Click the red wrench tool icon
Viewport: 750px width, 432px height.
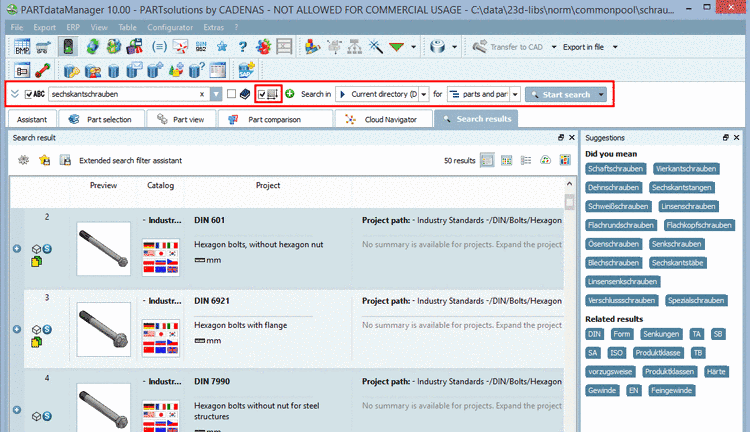pos(43,70)
